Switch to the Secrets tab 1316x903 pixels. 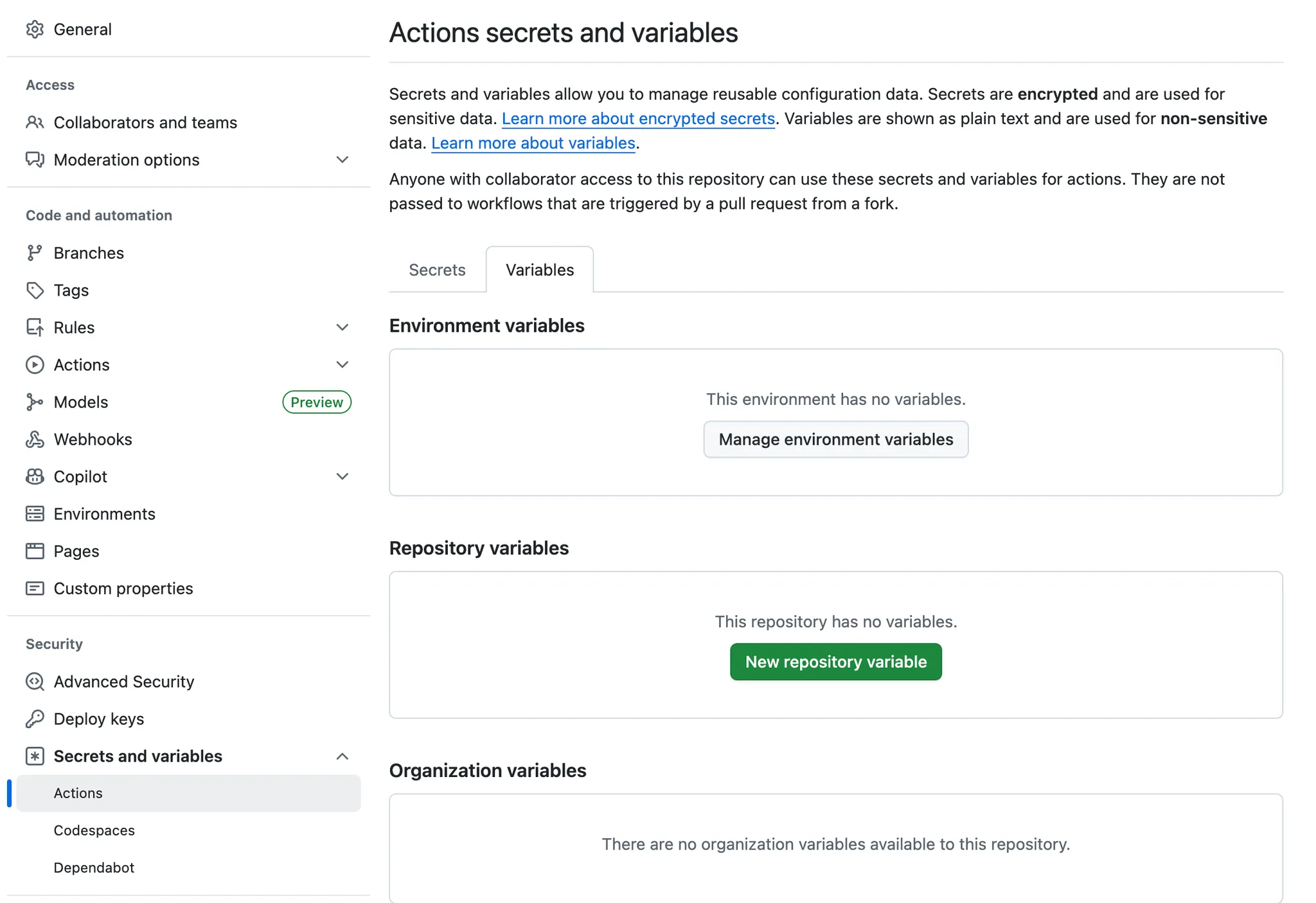437,270
